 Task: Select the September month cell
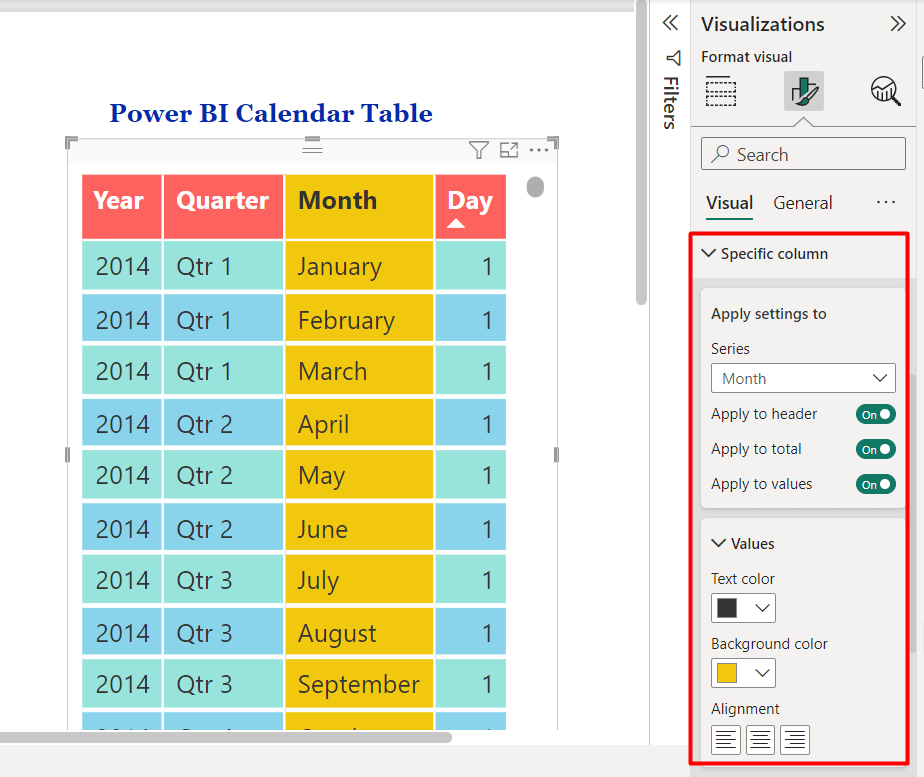359,684
